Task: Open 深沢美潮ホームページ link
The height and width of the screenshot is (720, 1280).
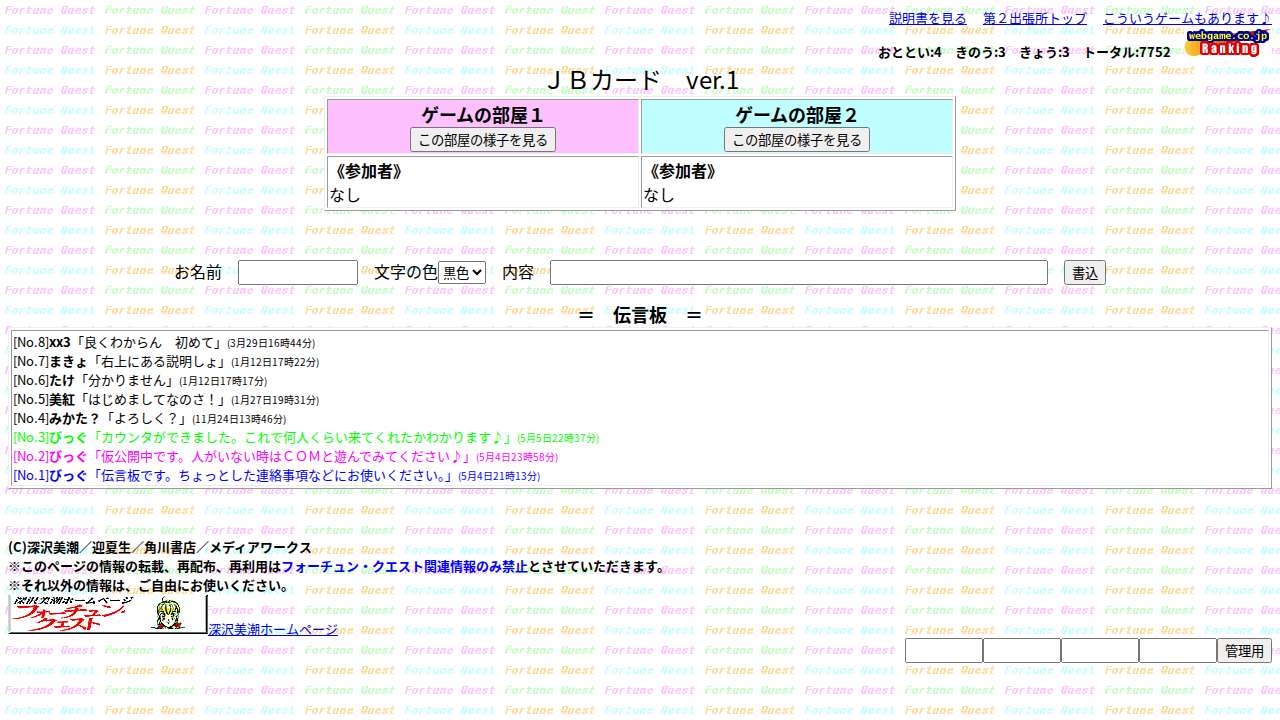Action: [273, 630]
